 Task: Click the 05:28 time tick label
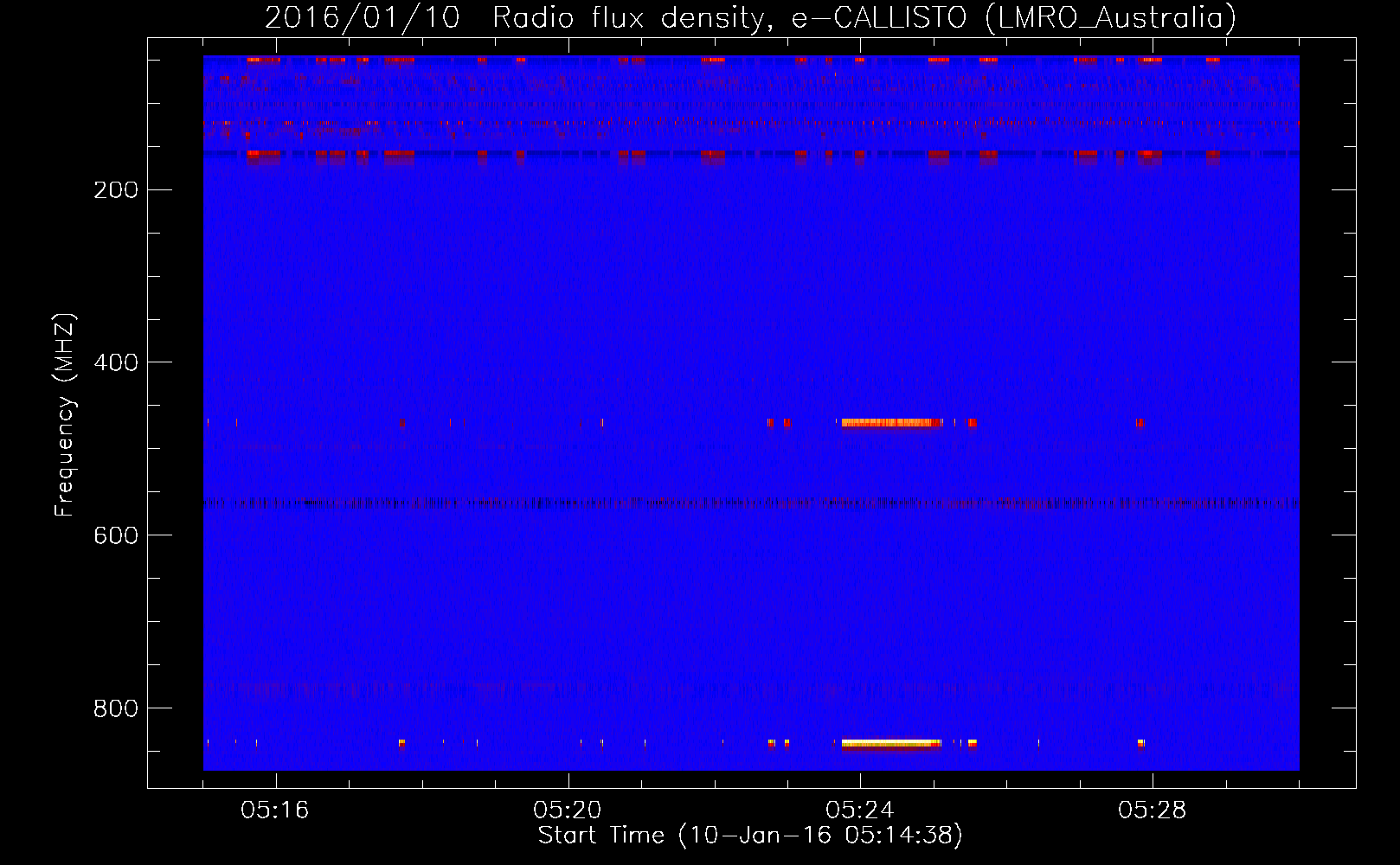click(x=1153, y=810)
